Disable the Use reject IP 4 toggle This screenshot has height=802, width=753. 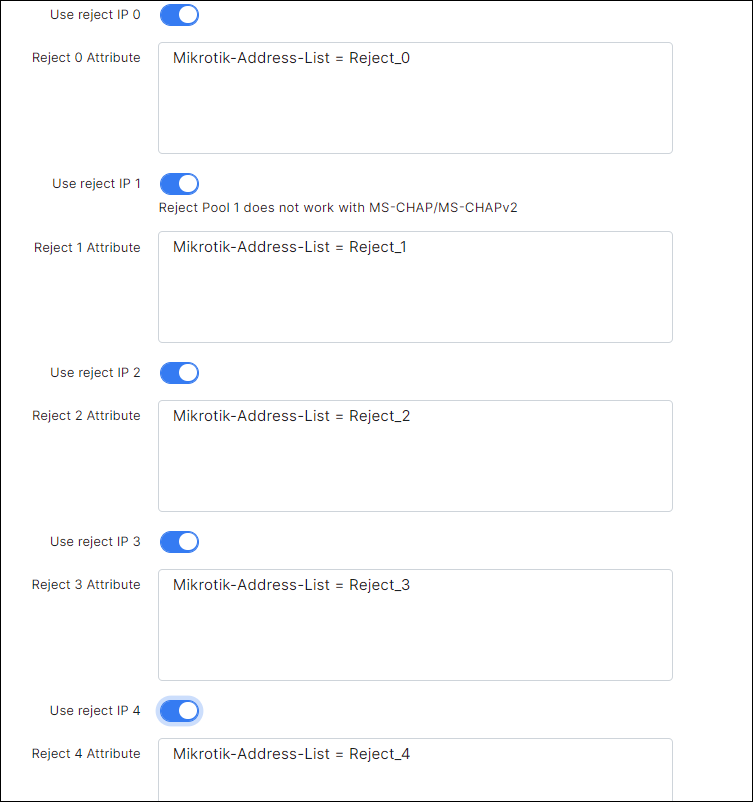[179, 711]
